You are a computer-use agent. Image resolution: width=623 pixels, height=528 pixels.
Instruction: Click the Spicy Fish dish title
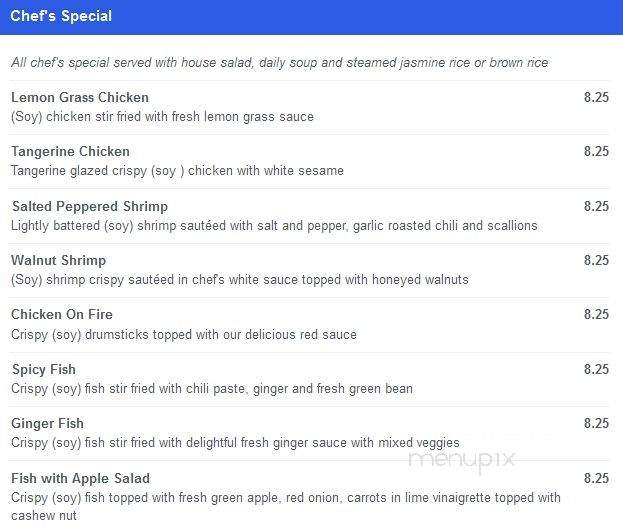44,369
